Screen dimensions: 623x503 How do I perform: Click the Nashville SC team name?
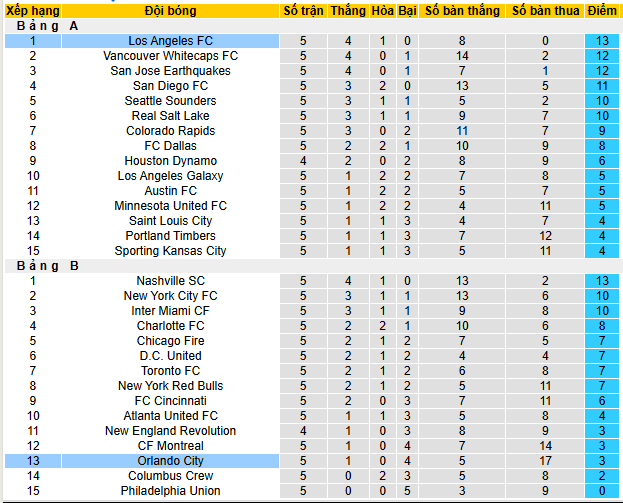[170, 281]
